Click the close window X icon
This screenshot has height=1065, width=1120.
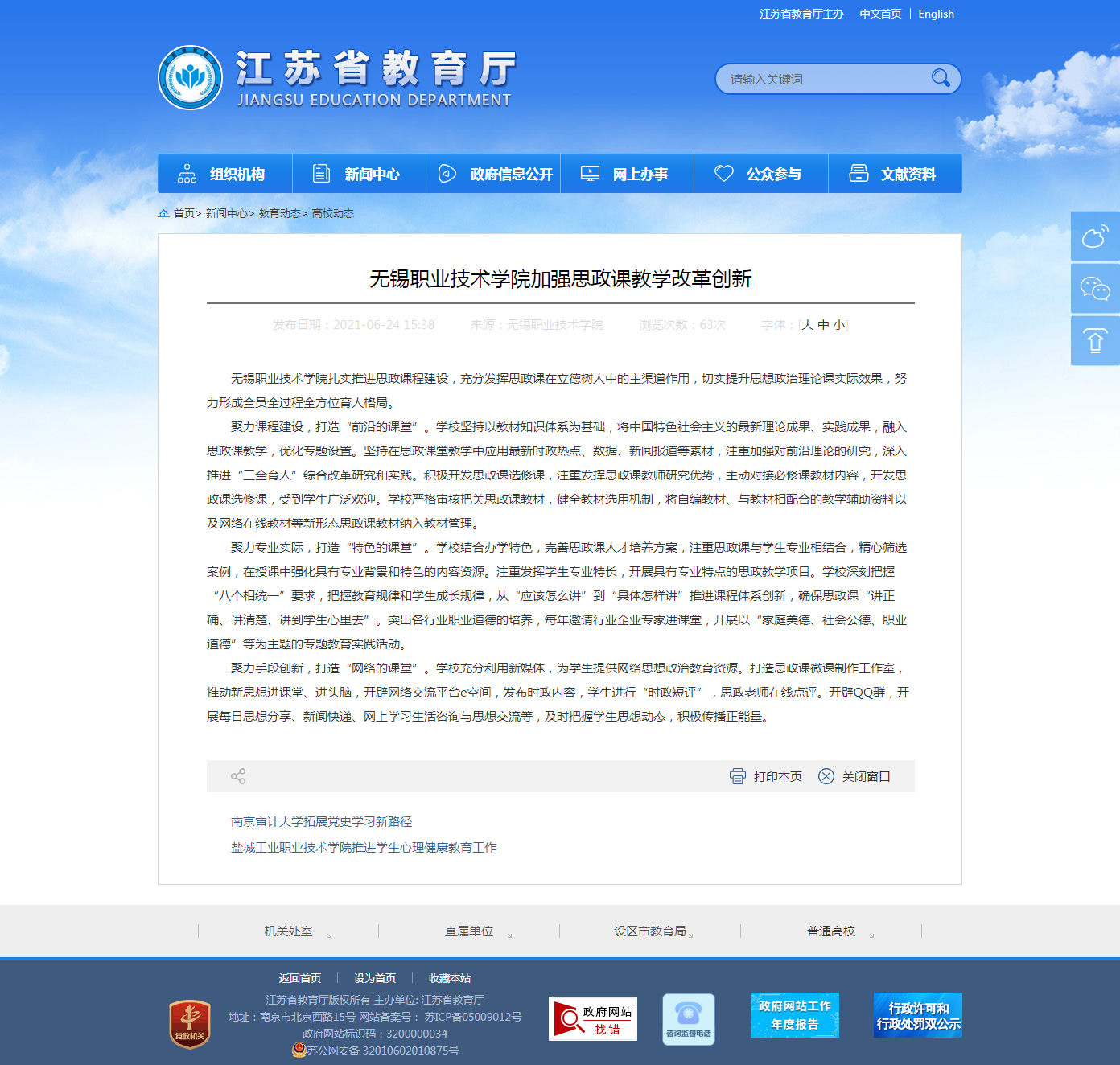[826, 776]
